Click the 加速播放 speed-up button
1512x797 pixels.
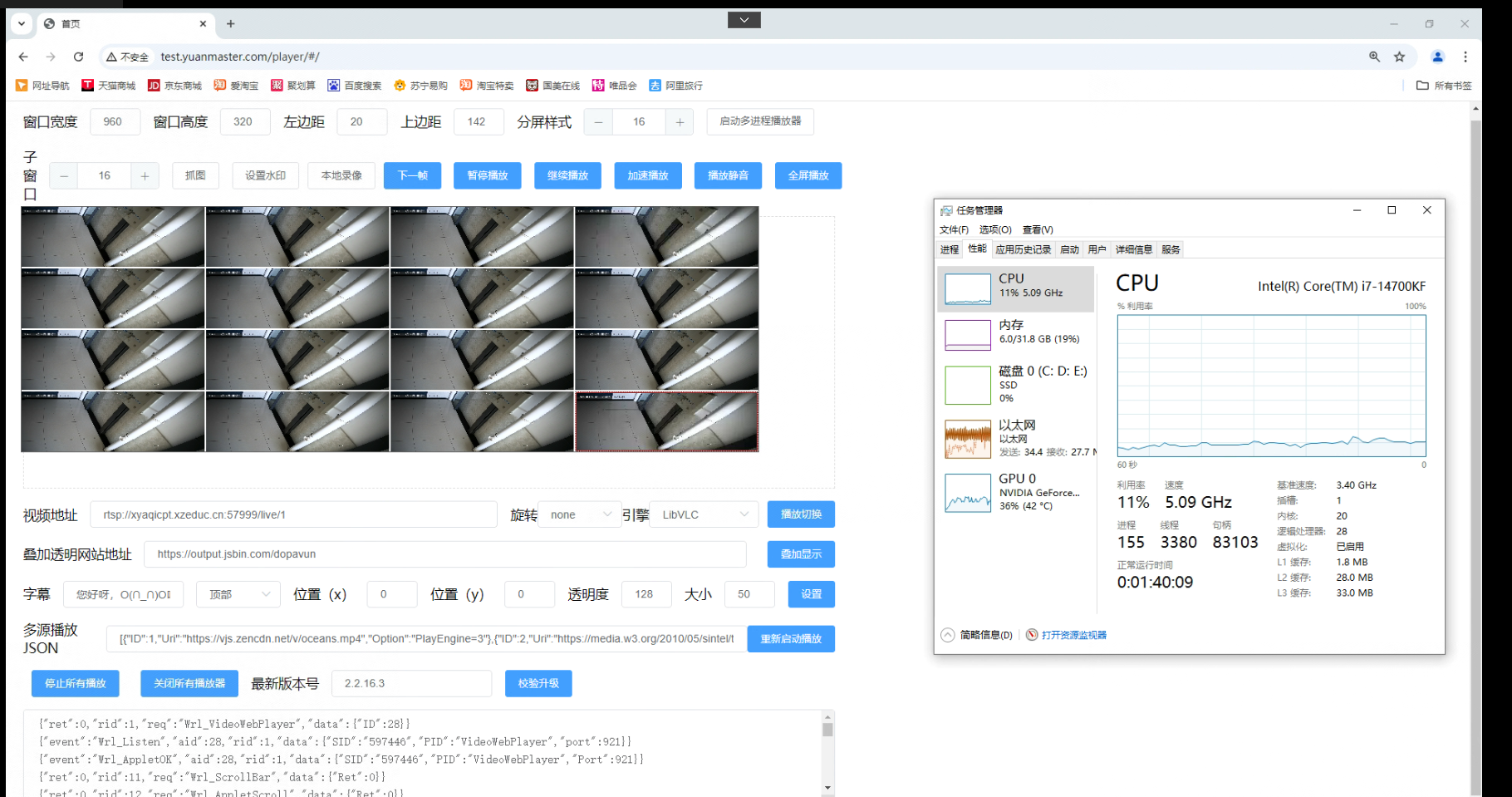pos(648,175)
